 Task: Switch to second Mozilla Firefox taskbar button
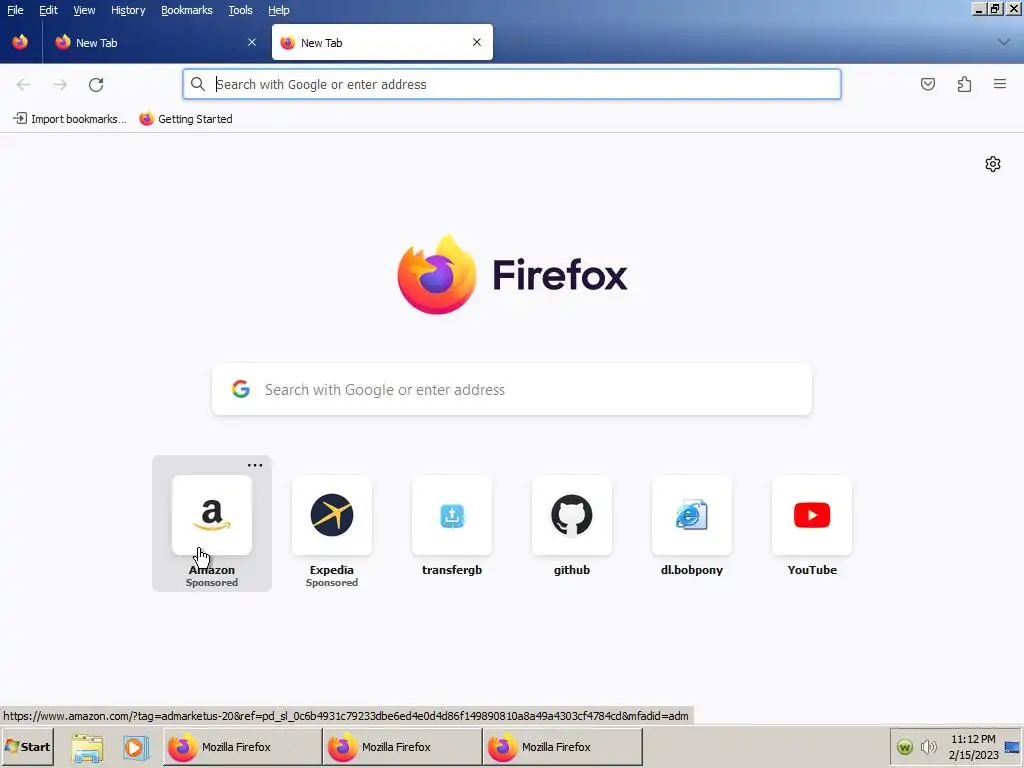click(x=402, y=746)
